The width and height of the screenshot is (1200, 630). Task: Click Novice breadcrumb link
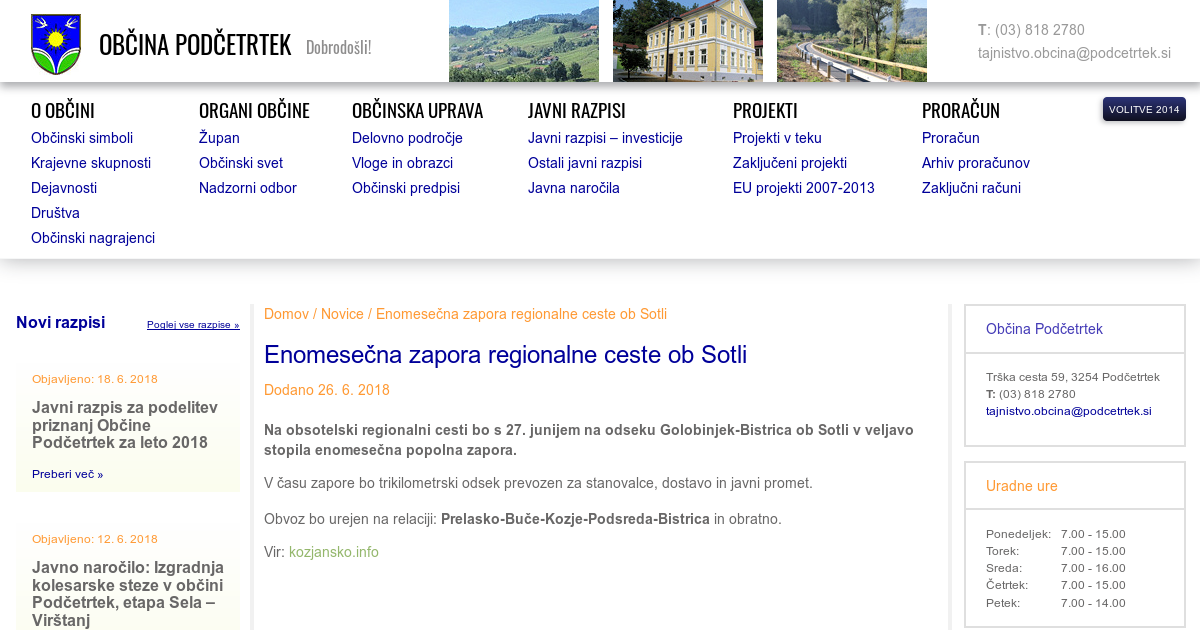click(342, 314)
